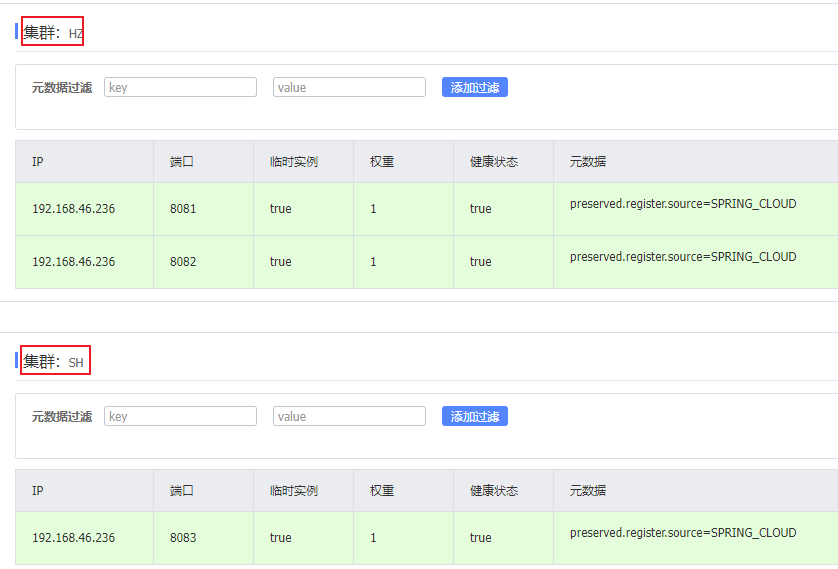Image resolution: width=838 pixels, height=569 pixels.
Task: Click the 健康状态 header in SH table
Action: 494,491
